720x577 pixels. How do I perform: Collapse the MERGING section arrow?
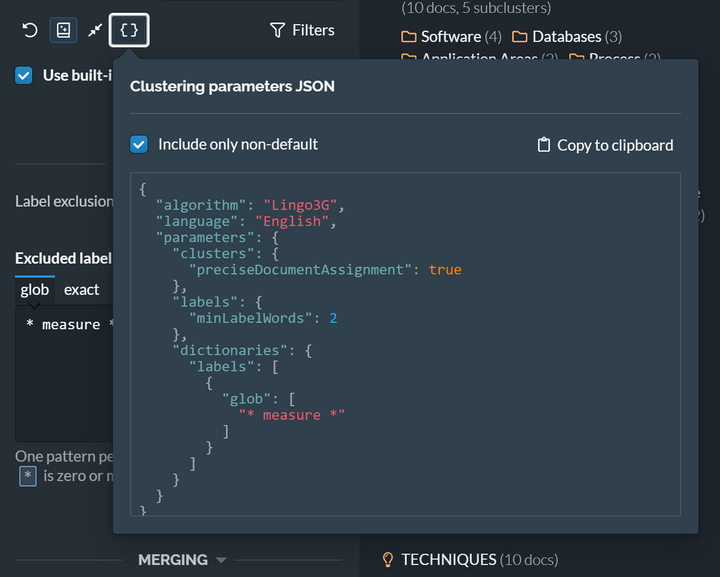tap(221, 560)
